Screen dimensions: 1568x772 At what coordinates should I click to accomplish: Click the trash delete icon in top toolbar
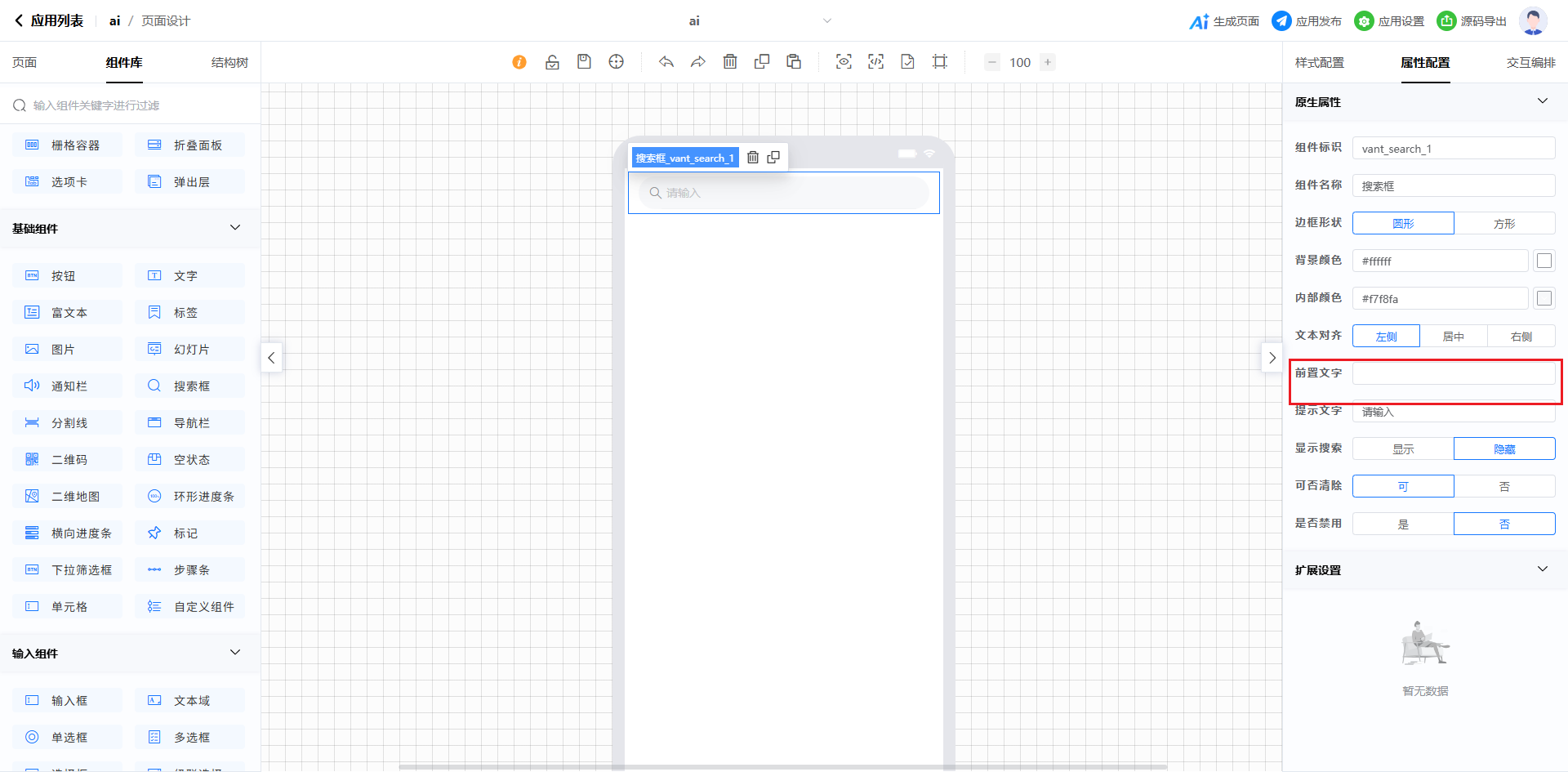tap(730, 62)
